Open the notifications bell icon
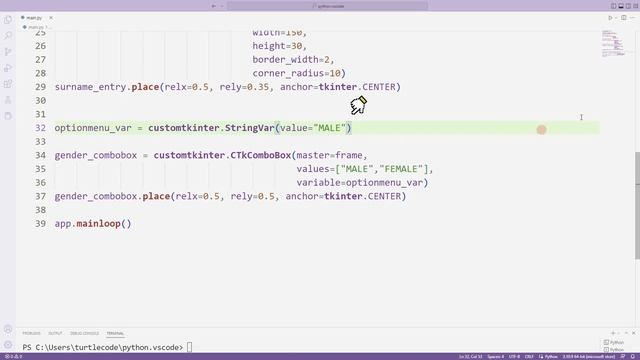Image resolution: width=640 pixels, height=360 pixels. pyautogui.click(x=633, y=357)
